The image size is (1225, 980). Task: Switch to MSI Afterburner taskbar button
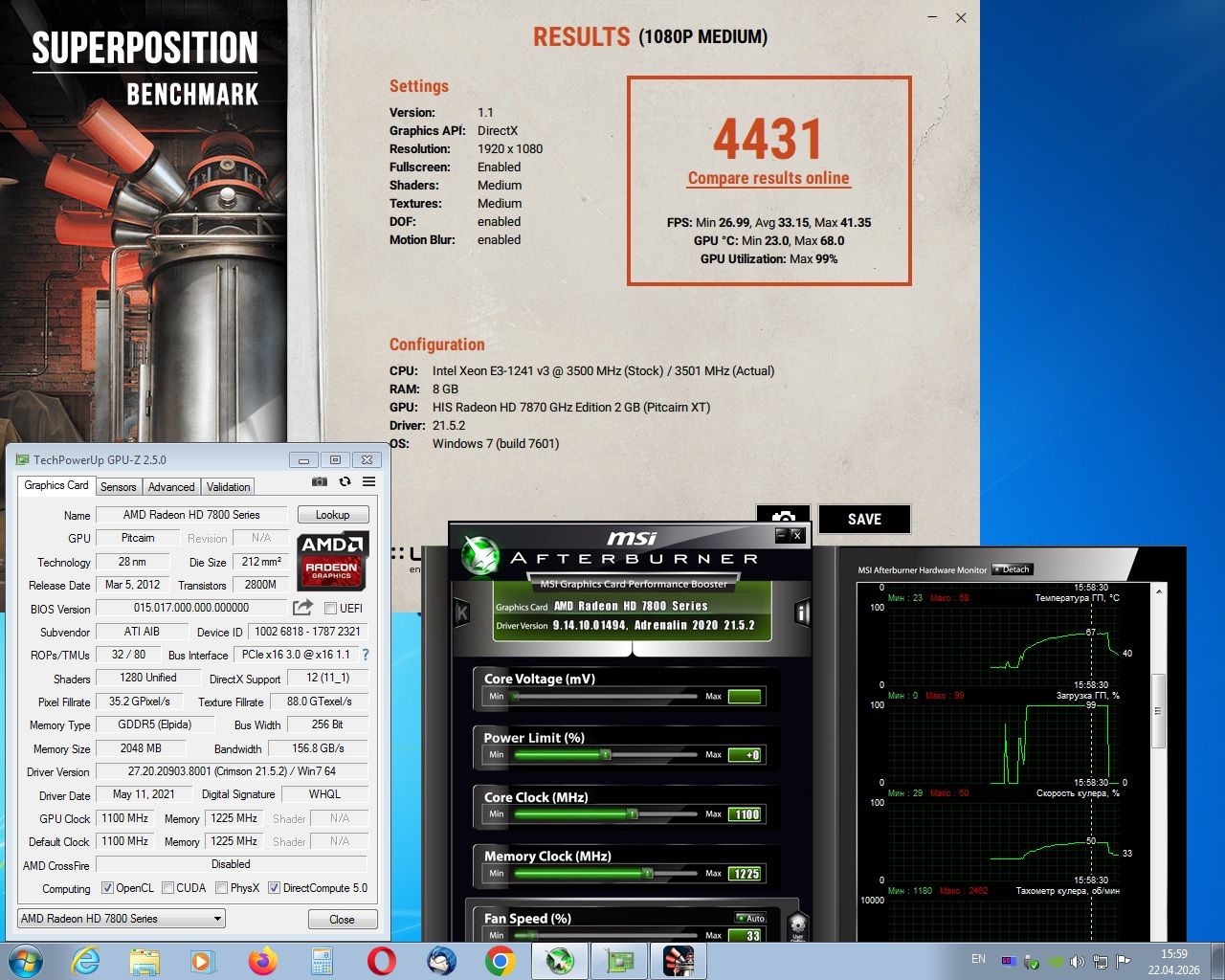click(x=559, y=960)
